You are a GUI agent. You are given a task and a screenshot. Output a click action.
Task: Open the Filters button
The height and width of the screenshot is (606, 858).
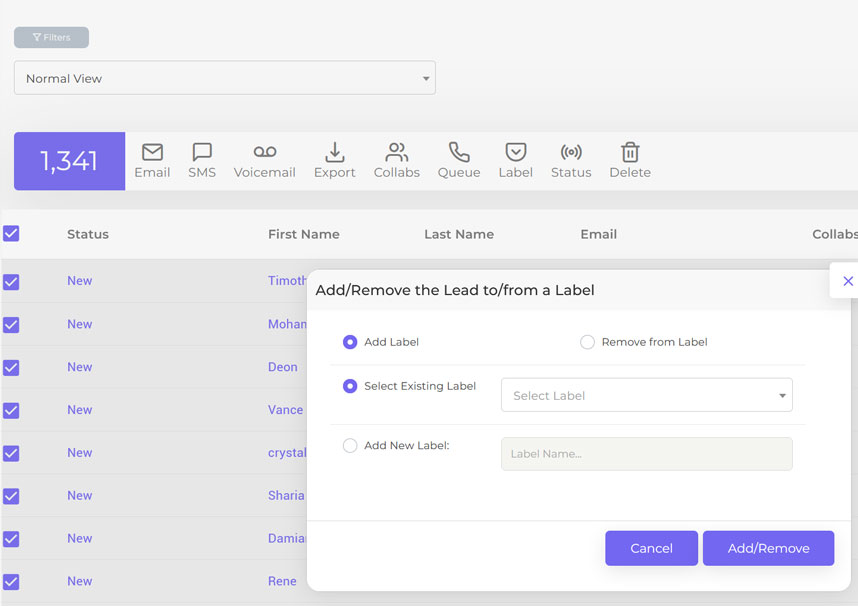[51, 37]
